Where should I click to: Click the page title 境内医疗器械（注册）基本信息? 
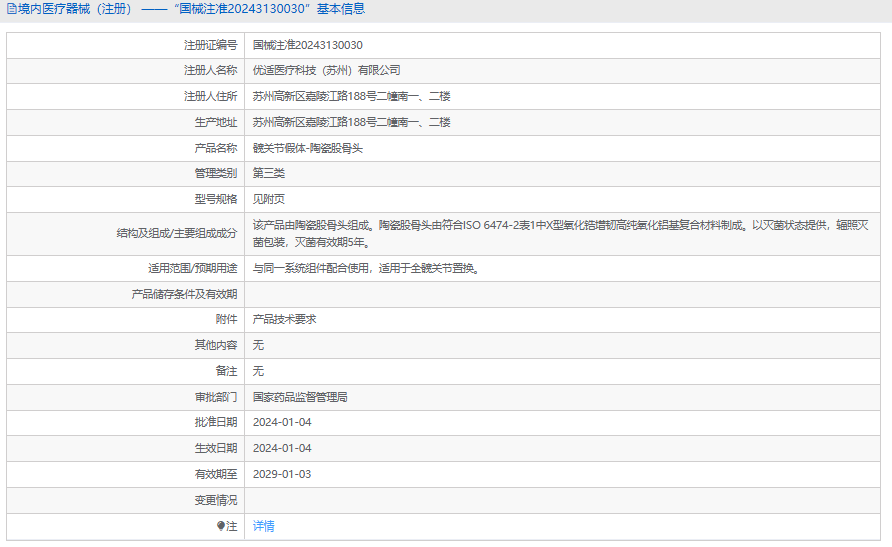191,9
